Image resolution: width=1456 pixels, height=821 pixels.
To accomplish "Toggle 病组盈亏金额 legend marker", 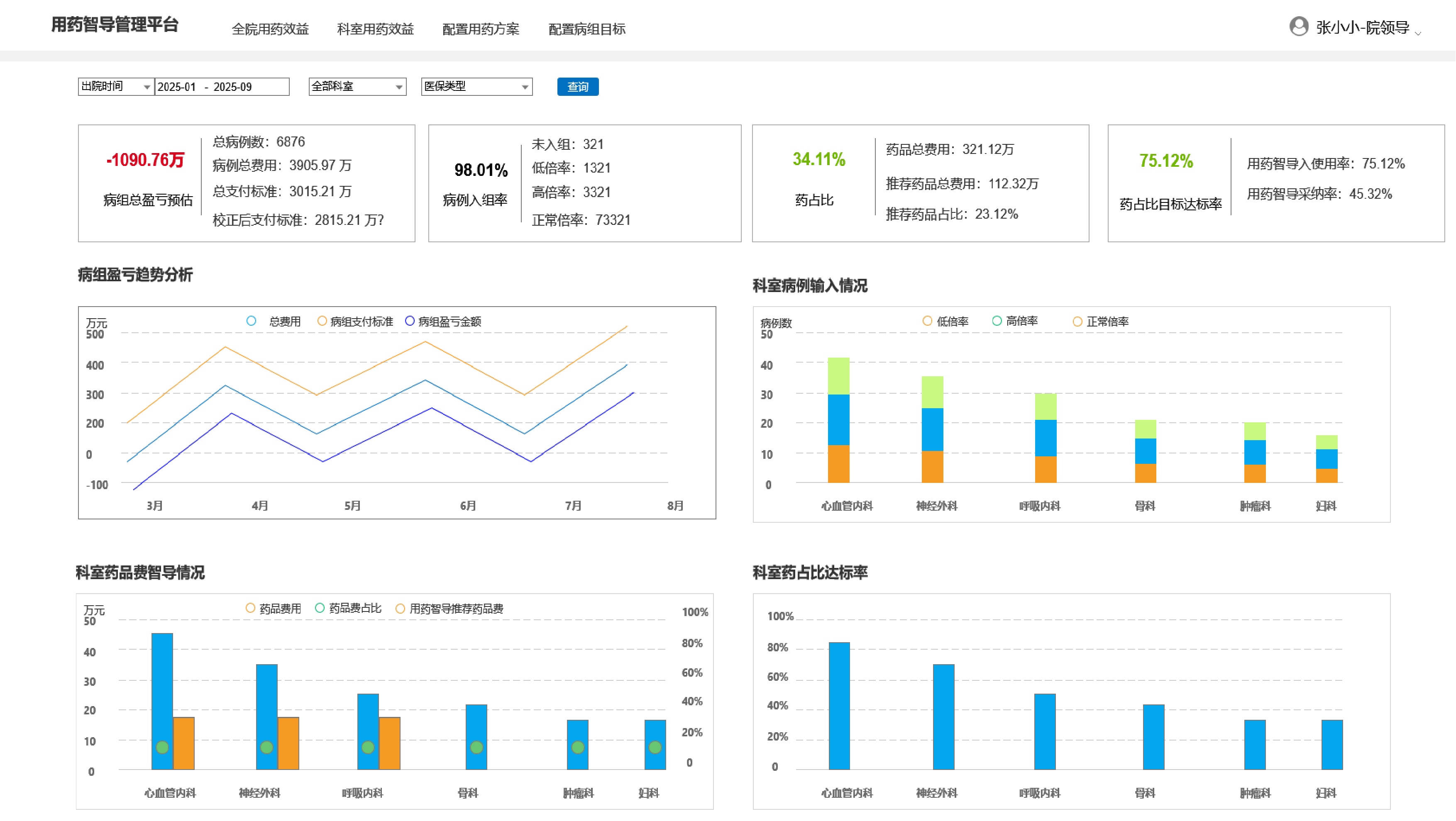I will [x=410, y=321].
